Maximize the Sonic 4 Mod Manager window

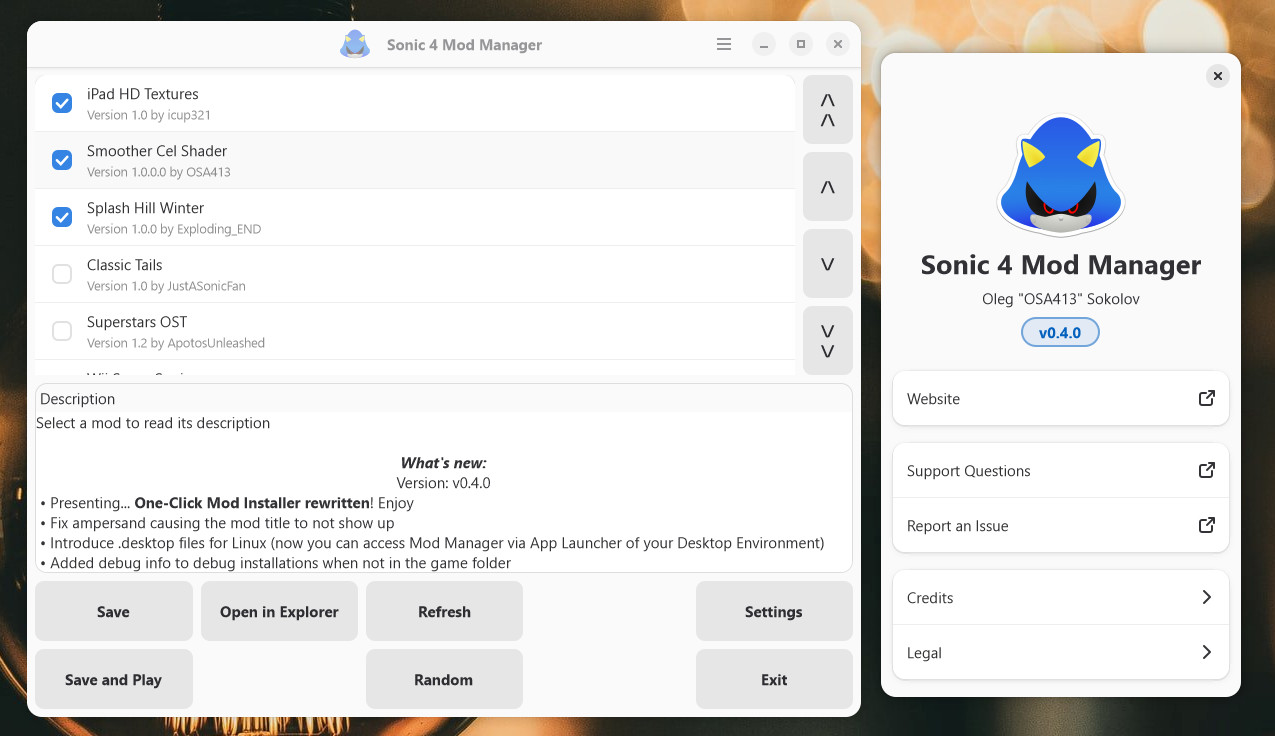click(801, 44)
